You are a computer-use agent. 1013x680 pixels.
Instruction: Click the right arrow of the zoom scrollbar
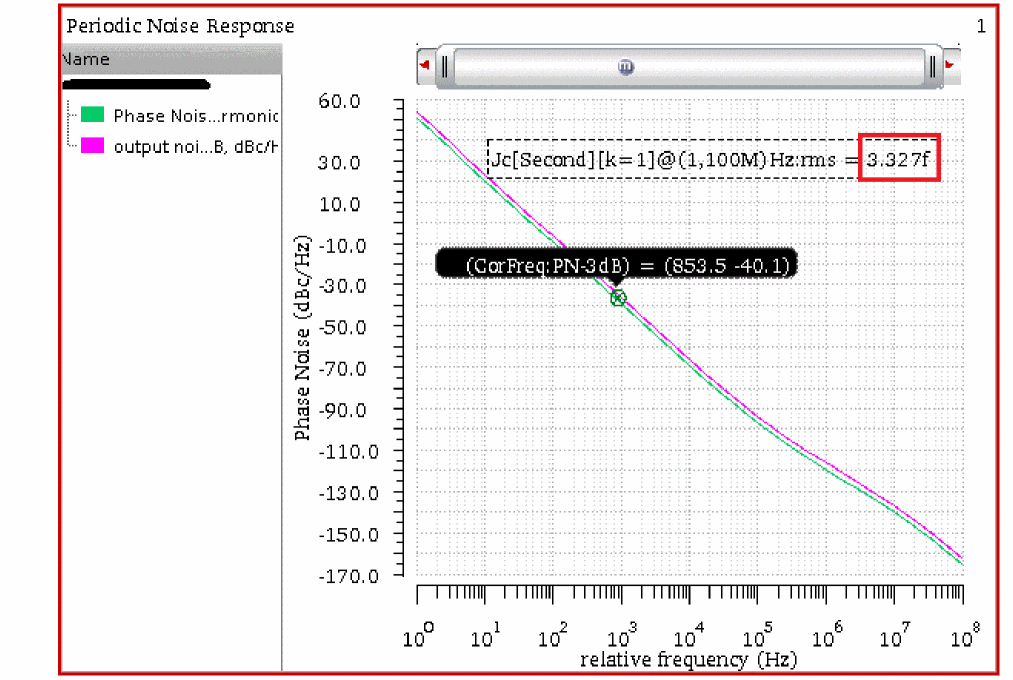tap(951, 66)
